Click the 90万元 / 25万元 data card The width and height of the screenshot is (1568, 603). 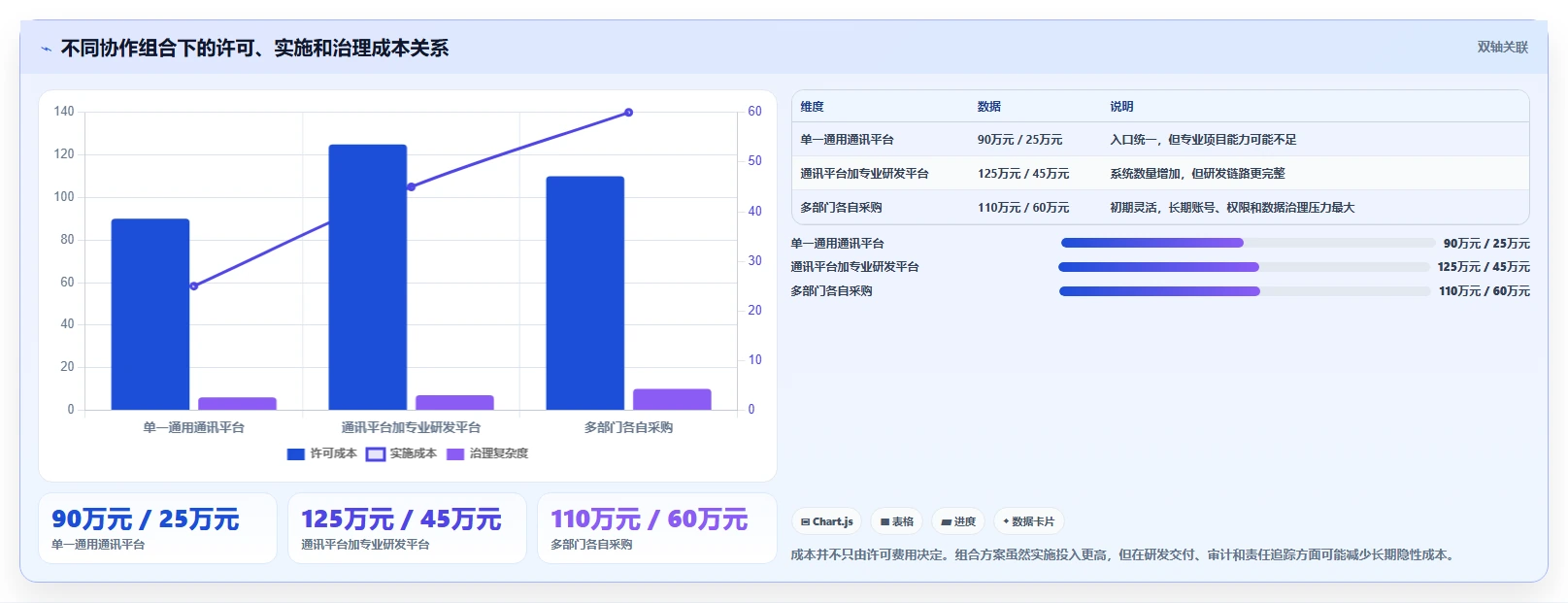point(157,528)
